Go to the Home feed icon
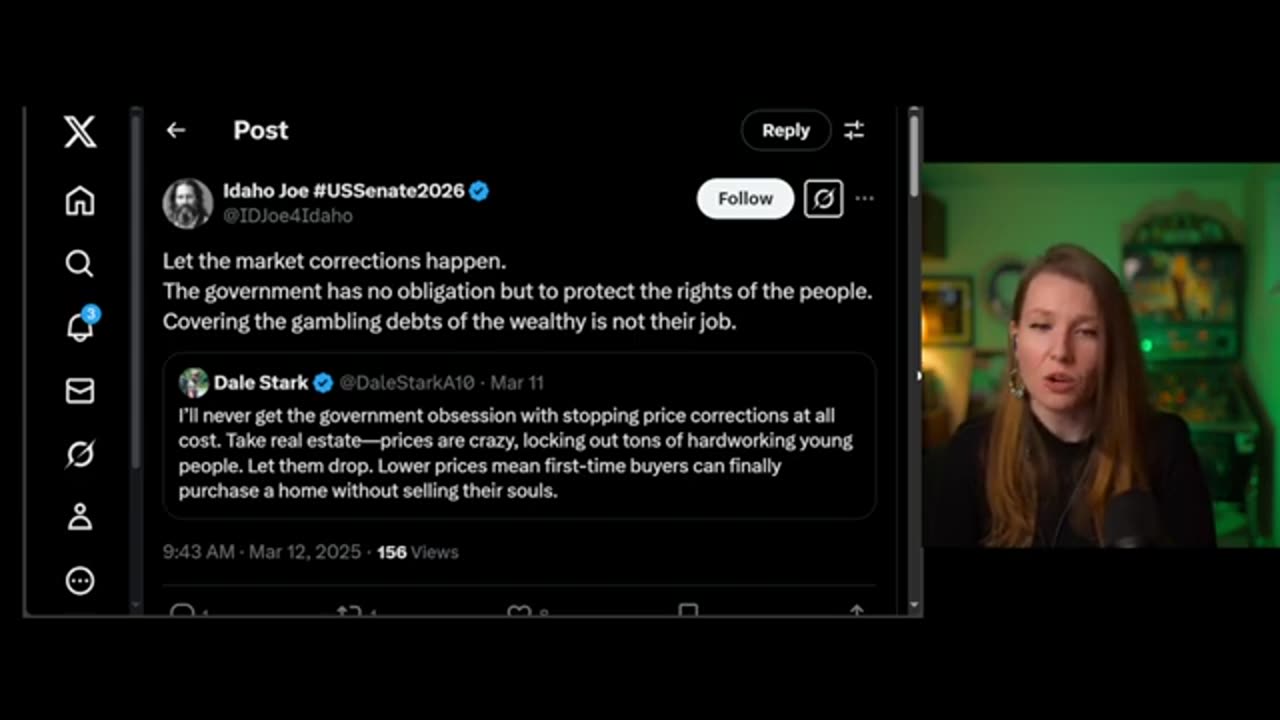 tap(80, 201)
